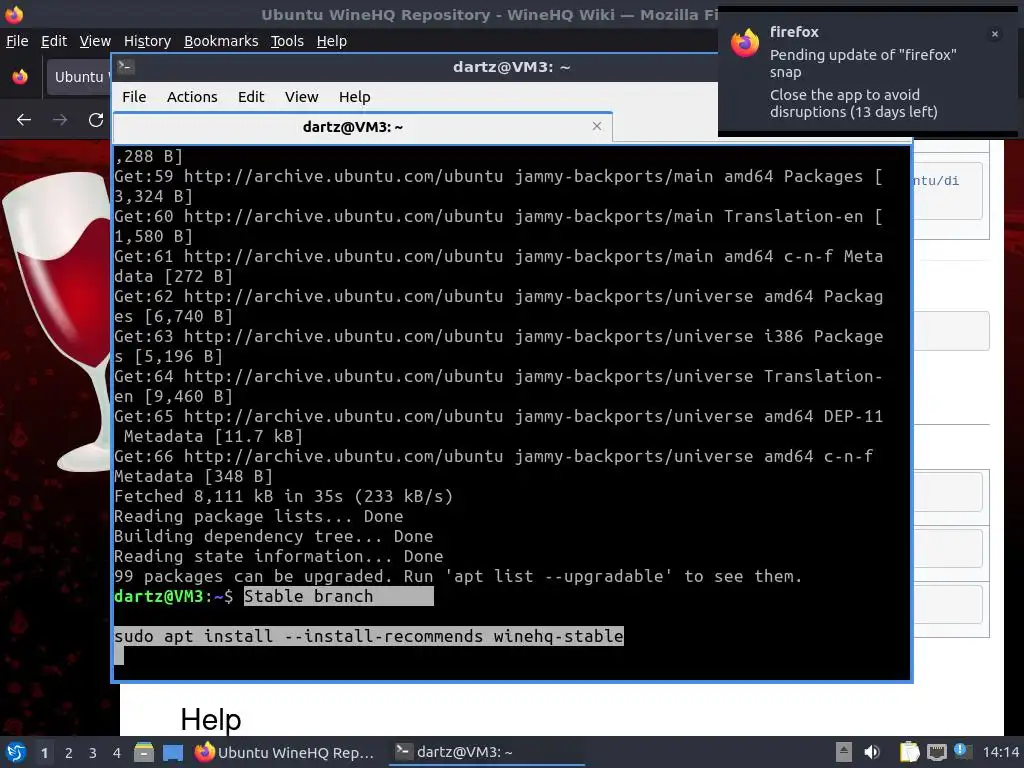Click 'Reading package lists... Done' line
The width and height of the screenshot is (1024, 768).
coord(259,516)
